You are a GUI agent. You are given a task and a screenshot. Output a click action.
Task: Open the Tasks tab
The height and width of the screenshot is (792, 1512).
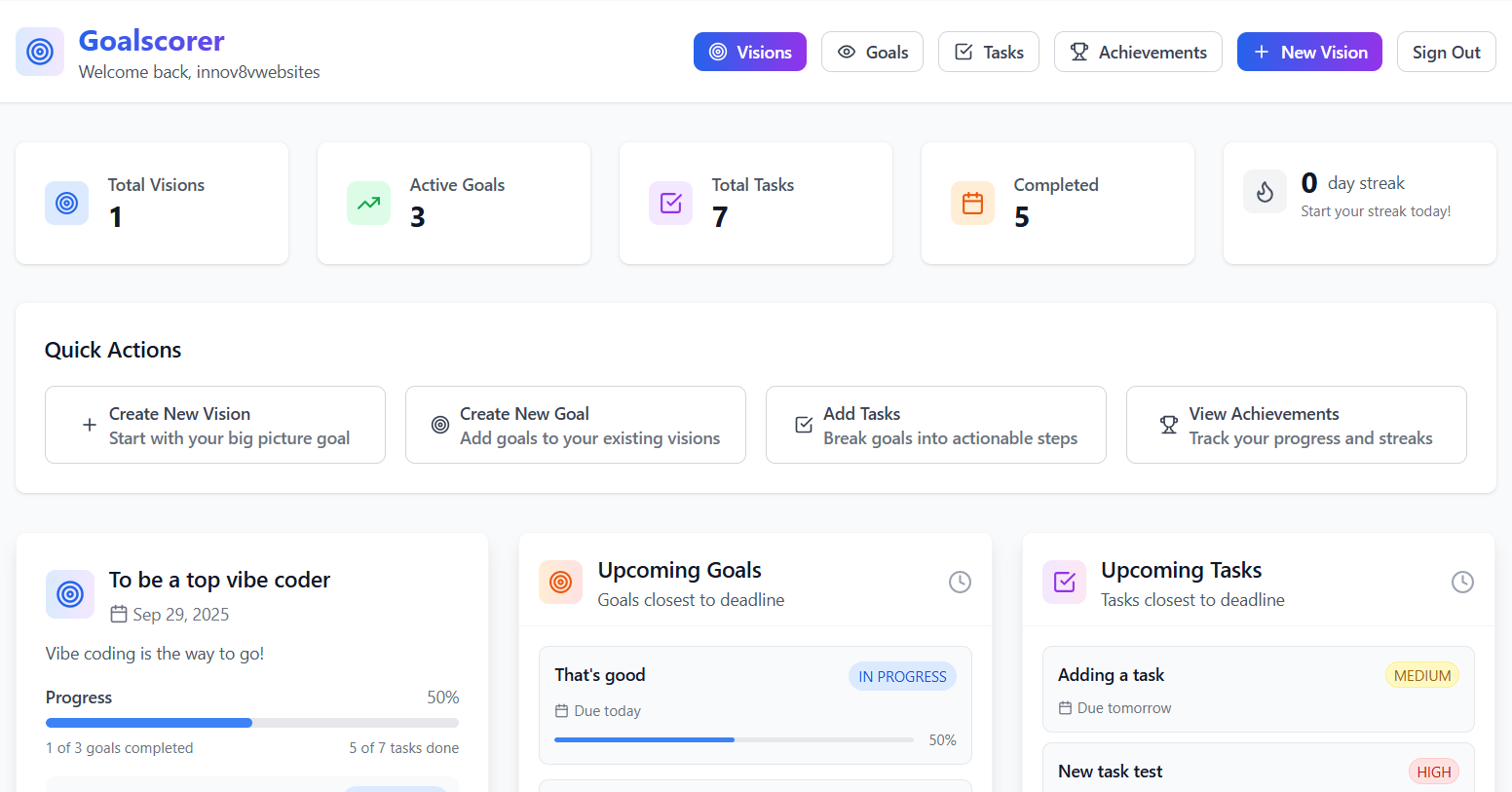click(989, 52)
